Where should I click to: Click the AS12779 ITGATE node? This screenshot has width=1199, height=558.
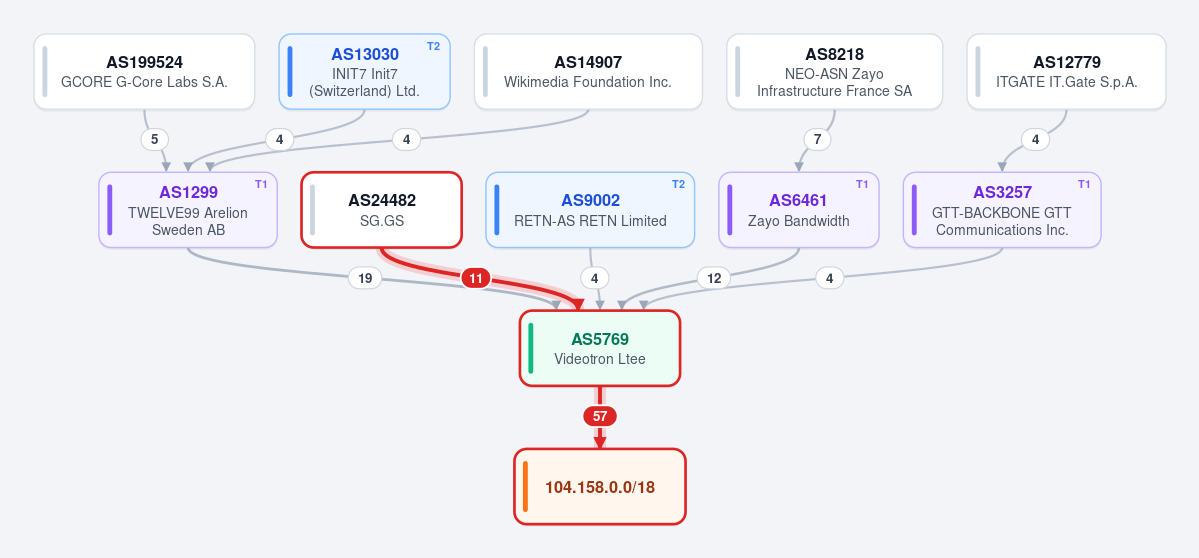click(1067, 72)
